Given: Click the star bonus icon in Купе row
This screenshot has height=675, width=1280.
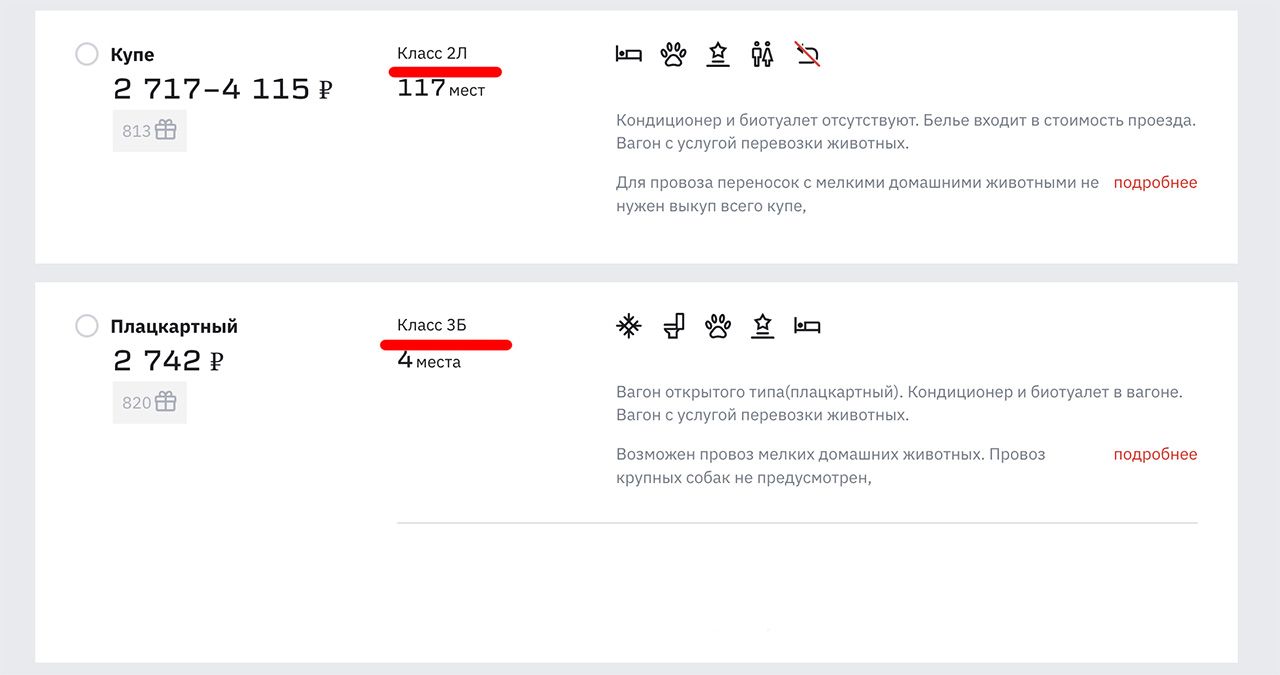Looking at the screenshot, I should (x=718, y=54).
